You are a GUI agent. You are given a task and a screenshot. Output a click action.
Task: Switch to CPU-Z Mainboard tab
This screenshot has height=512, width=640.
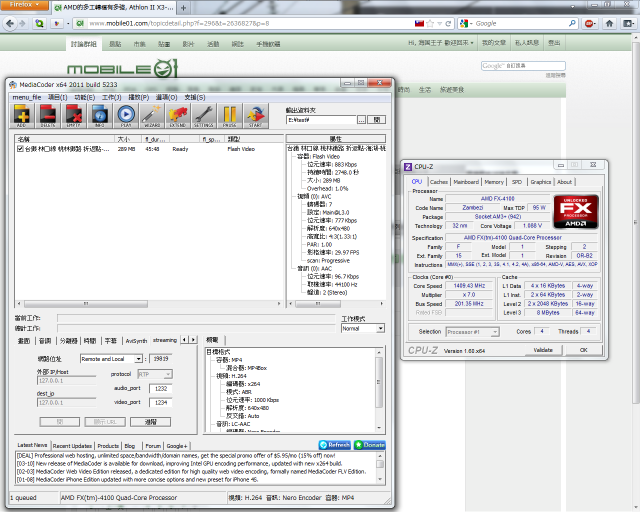pos(466,182)
